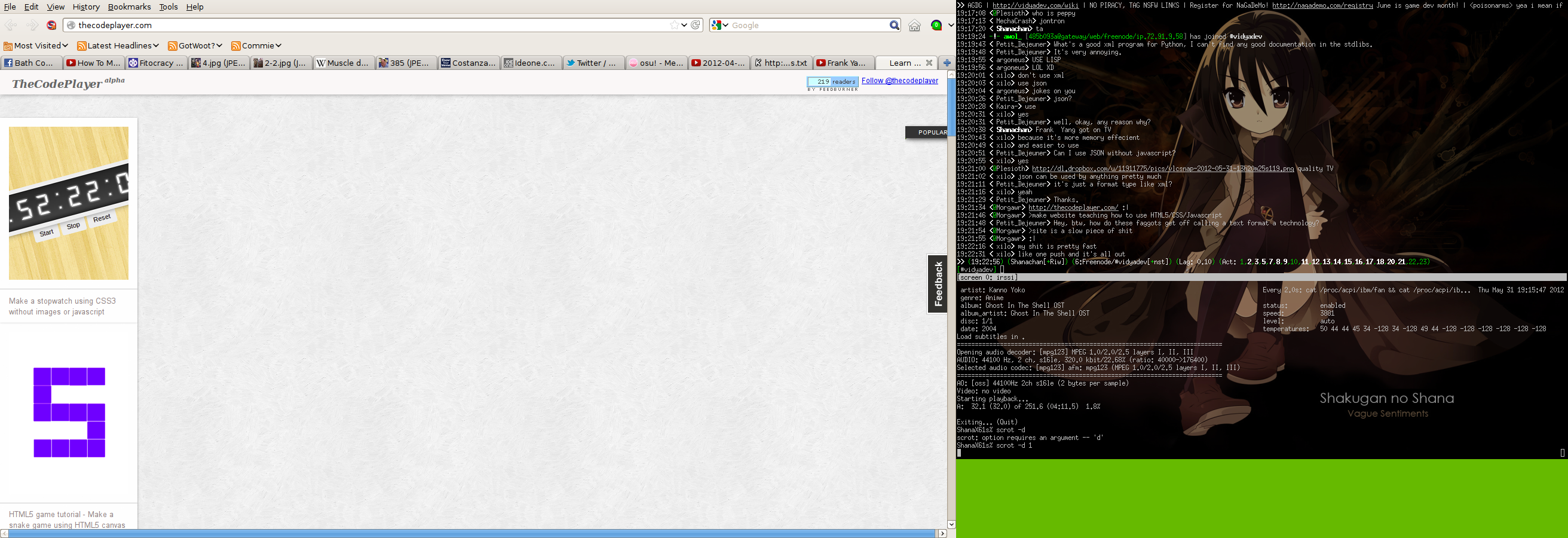Open the CSS3 stopwatch tutorial thumbnail

pos(69,203)
